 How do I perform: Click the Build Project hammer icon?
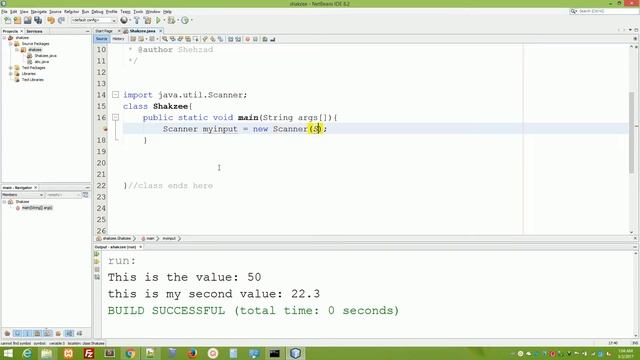pyautogui.click(x=137, y=20)
